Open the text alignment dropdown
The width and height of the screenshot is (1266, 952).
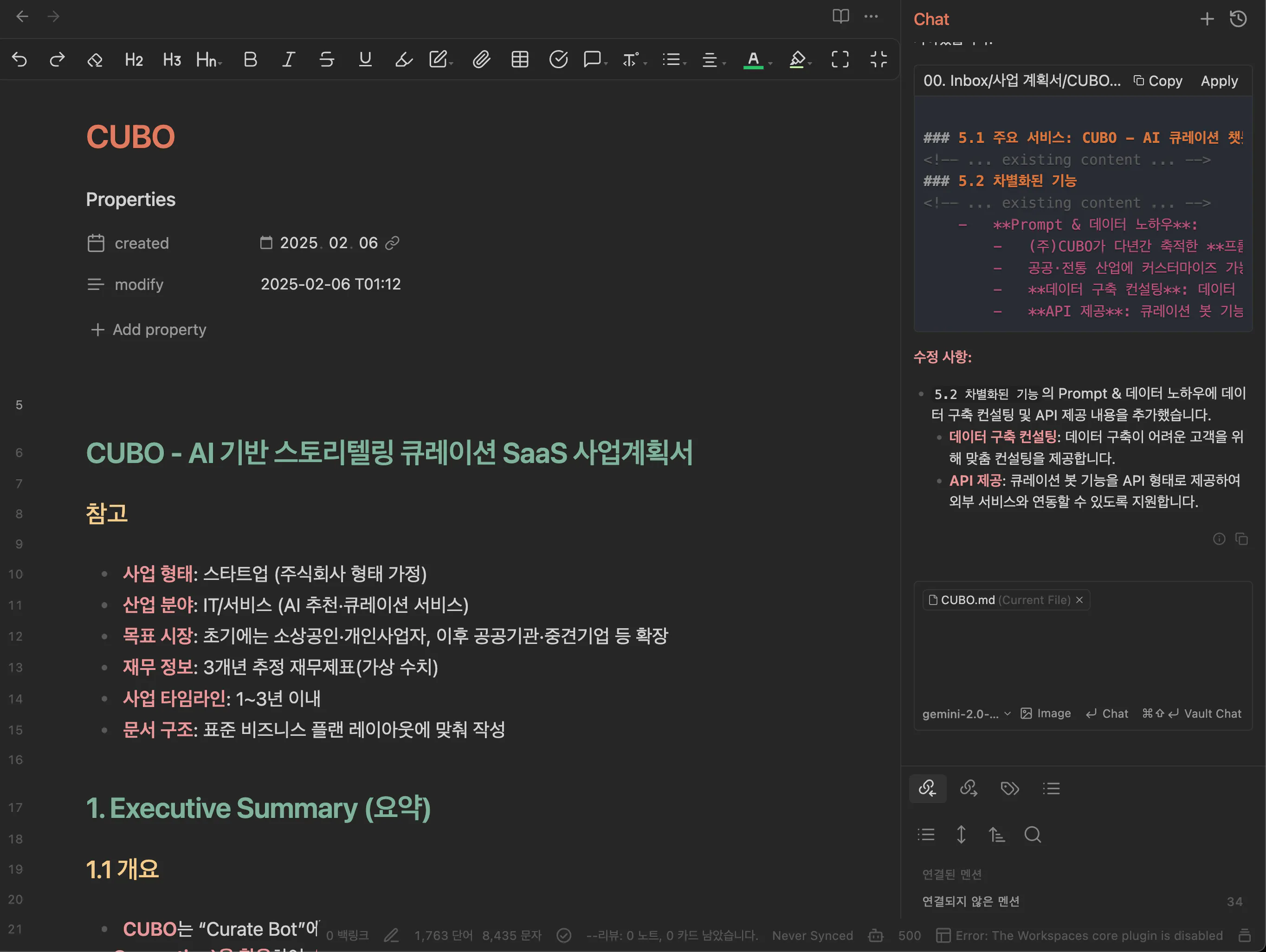pos(714,59)
